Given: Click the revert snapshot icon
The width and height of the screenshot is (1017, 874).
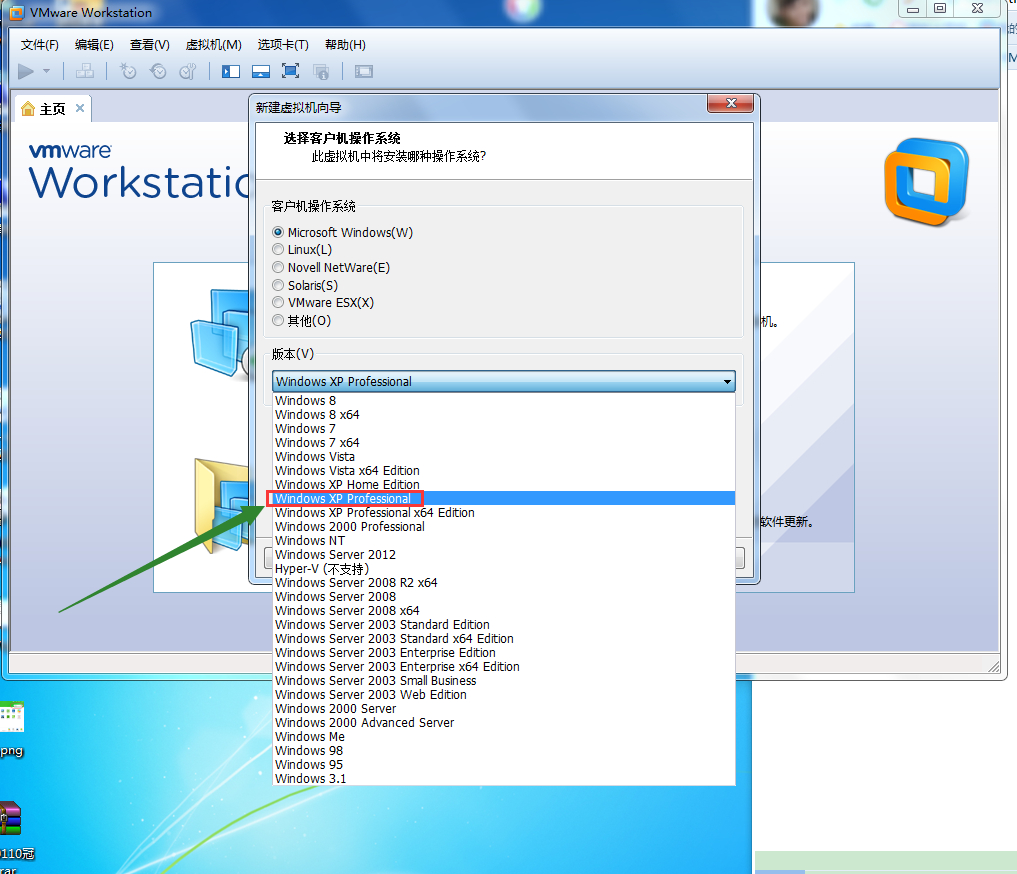Looking at the screenshot, I should click(x=158, y=71).
